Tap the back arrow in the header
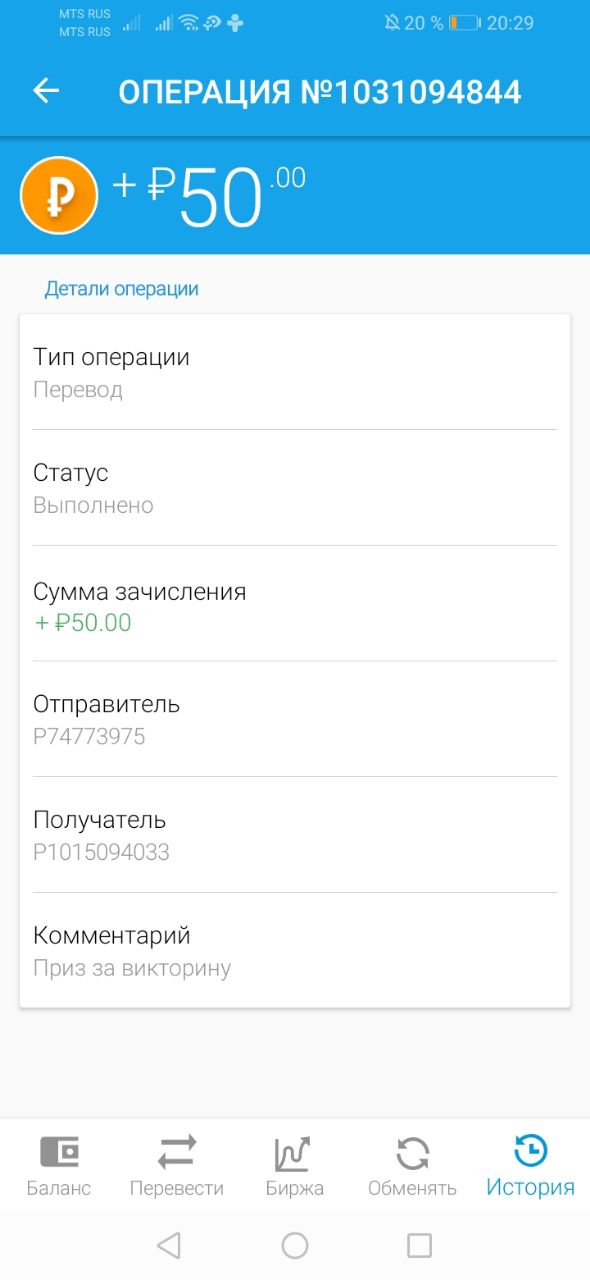Image resolution: width=590 pixels, height=1280 pixels. click(46, 91)
